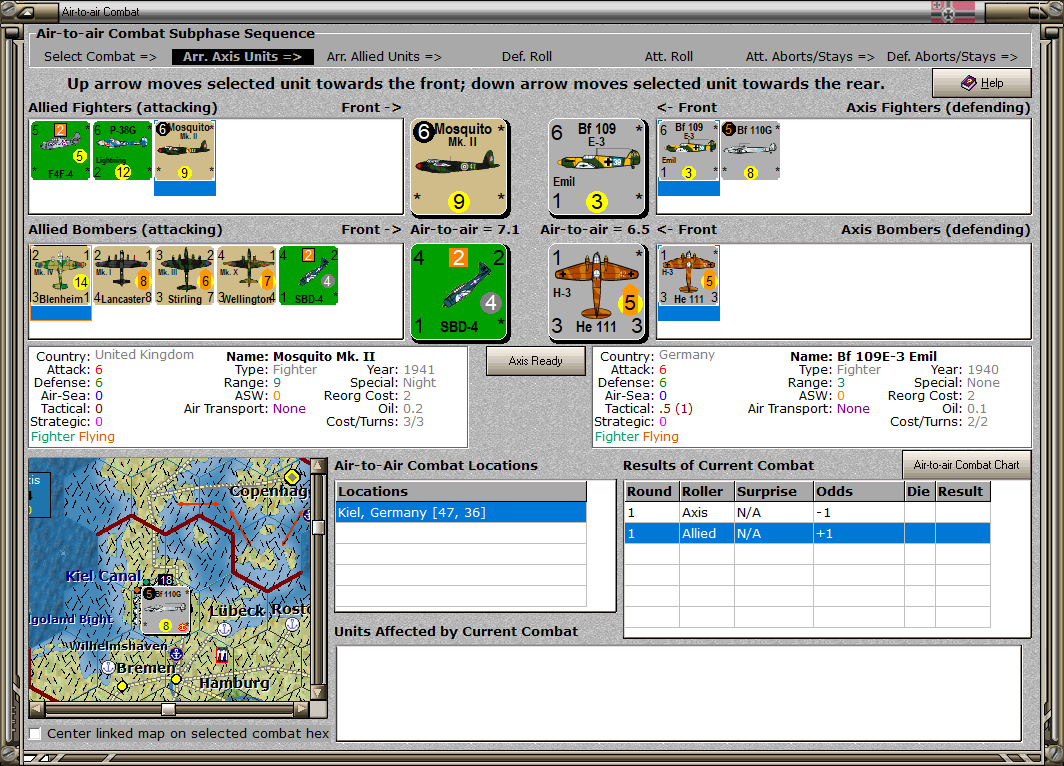Image resolution: width=1064 pixels, height=766 pixels.
Task: Click the Axis Ready button
Action: tap(535, 361)
